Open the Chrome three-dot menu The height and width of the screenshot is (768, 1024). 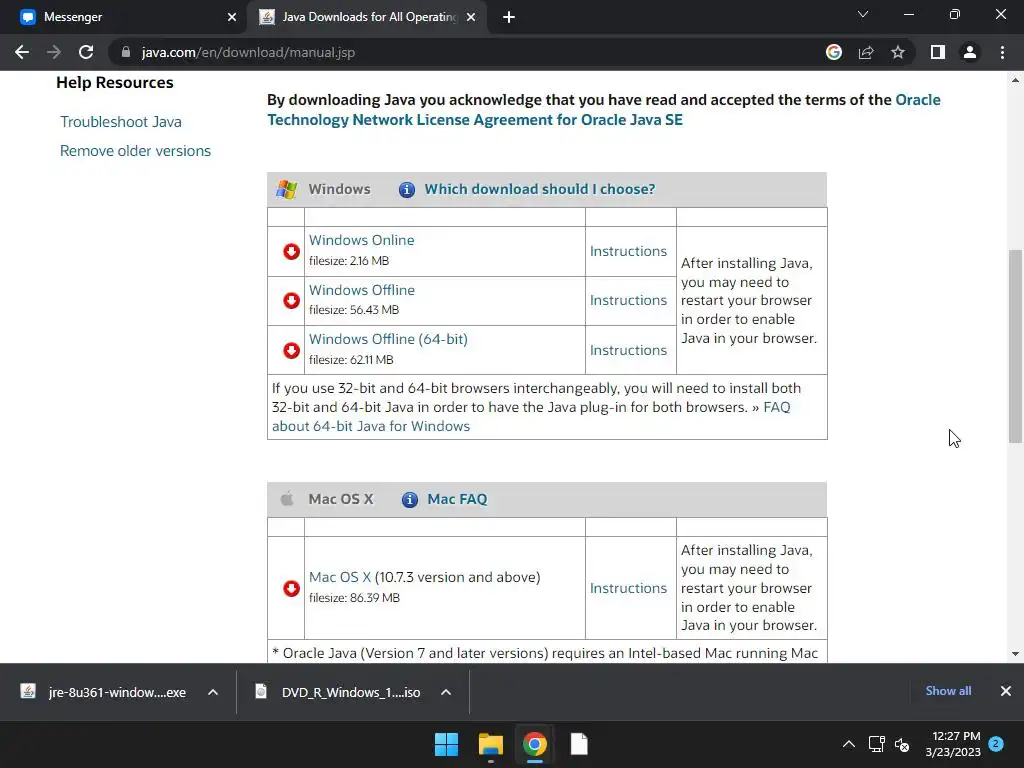[x=1002, y=52]
